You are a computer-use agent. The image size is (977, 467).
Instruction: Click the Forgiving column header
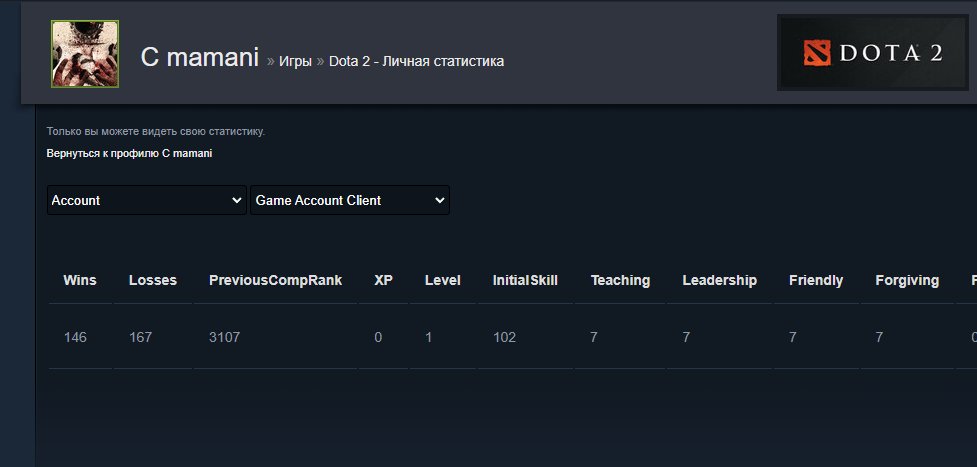907,281
